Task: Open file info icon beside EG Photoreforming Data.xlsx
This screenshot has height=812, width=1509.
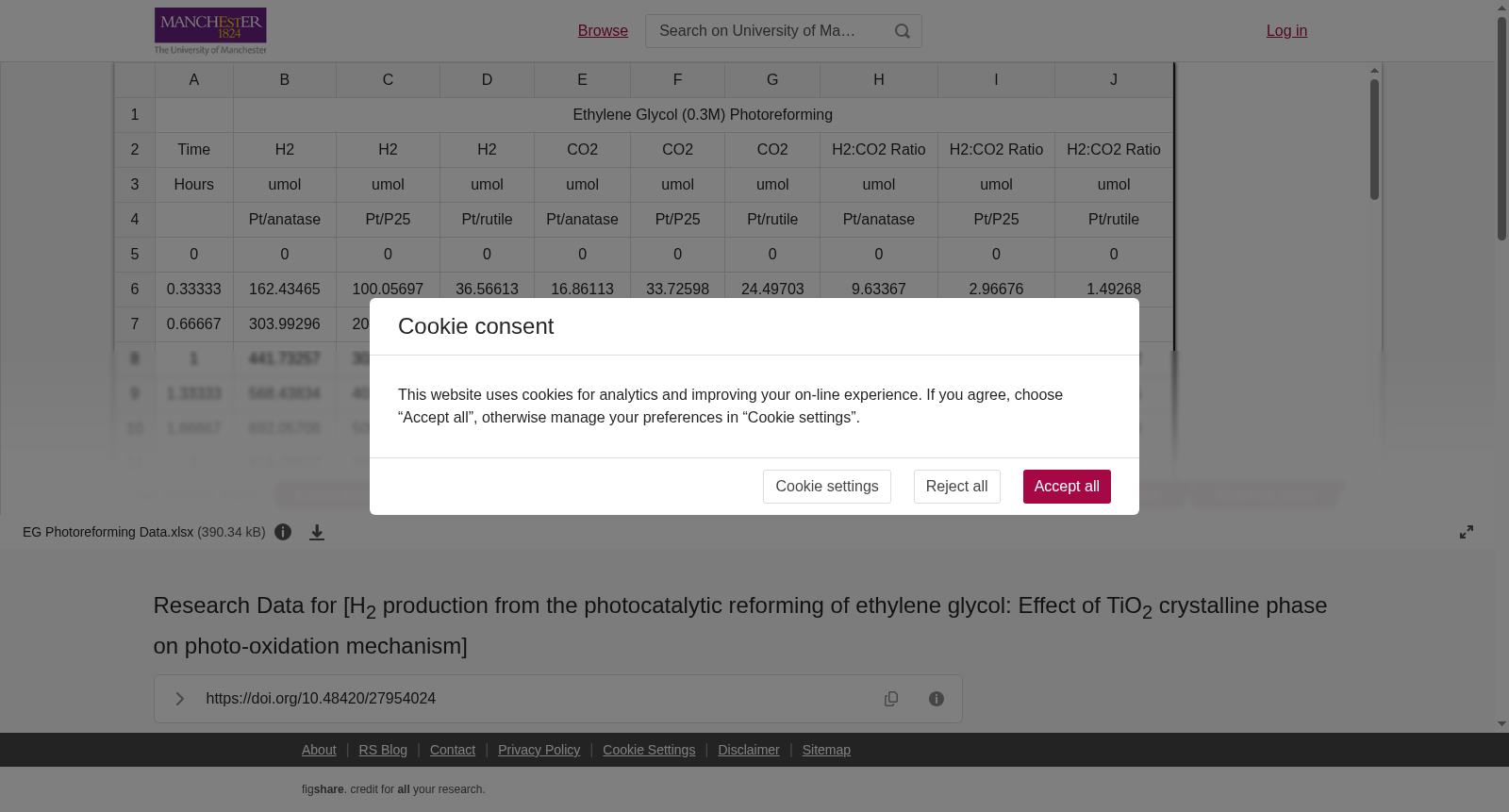Action: (283, 532)
